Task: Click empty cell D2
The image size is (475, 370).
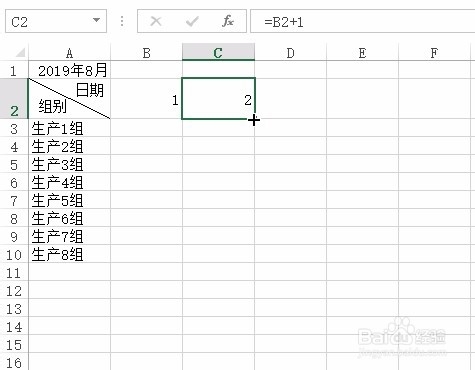Action: click(x=290, y=99)
